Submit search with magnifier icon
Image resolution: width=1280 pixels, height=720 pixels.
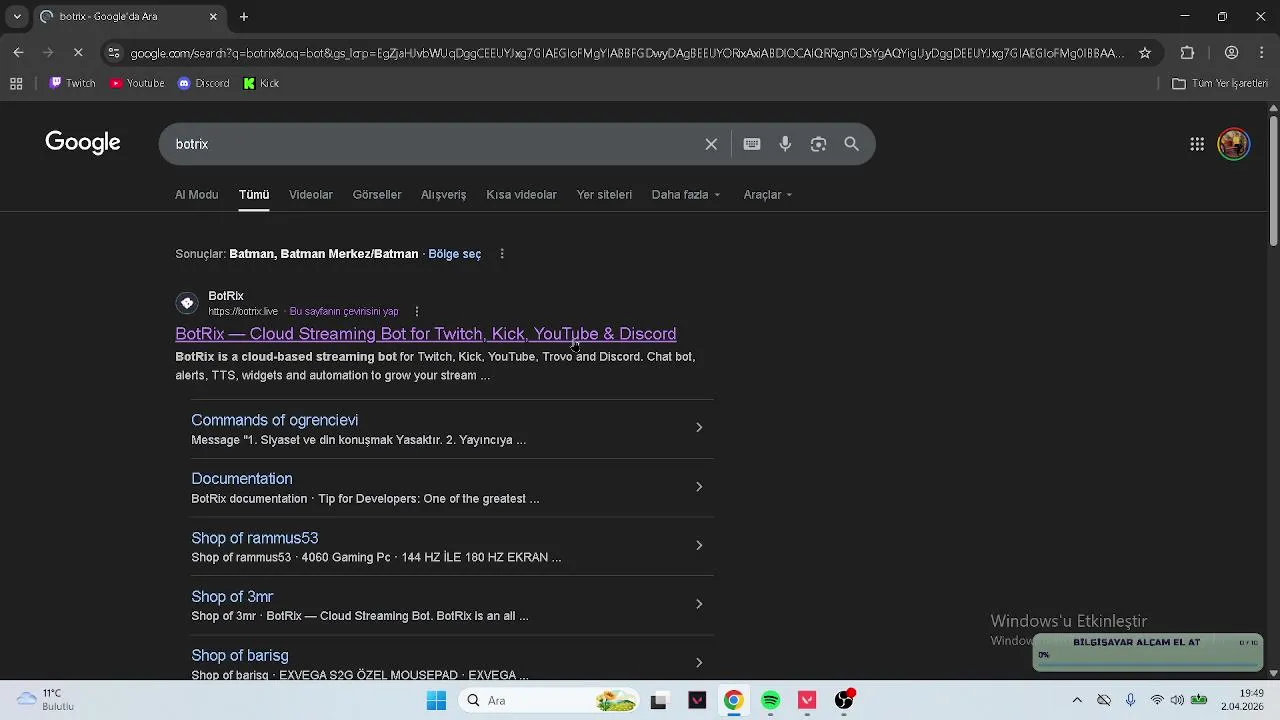[852, 144]
